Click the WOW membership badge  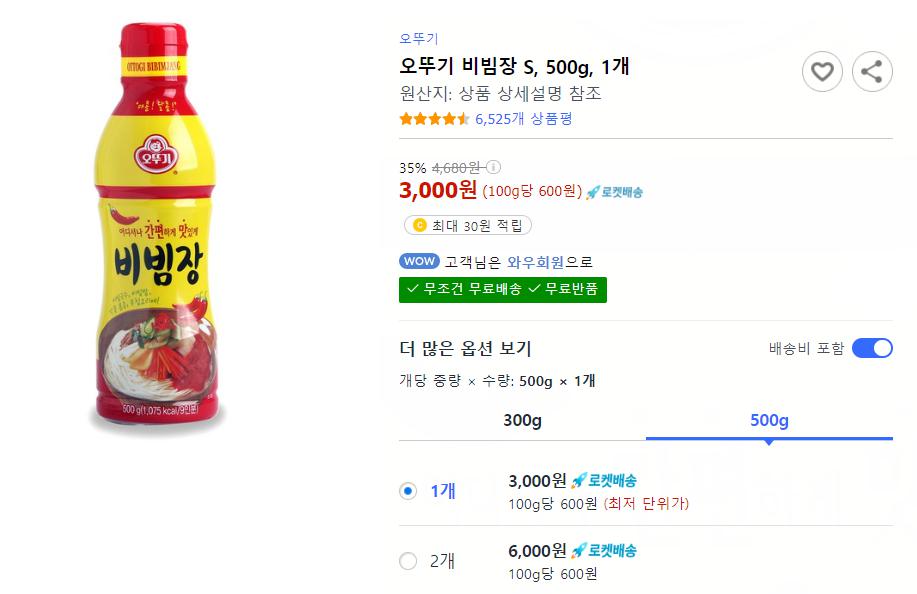tap(419, 262)
